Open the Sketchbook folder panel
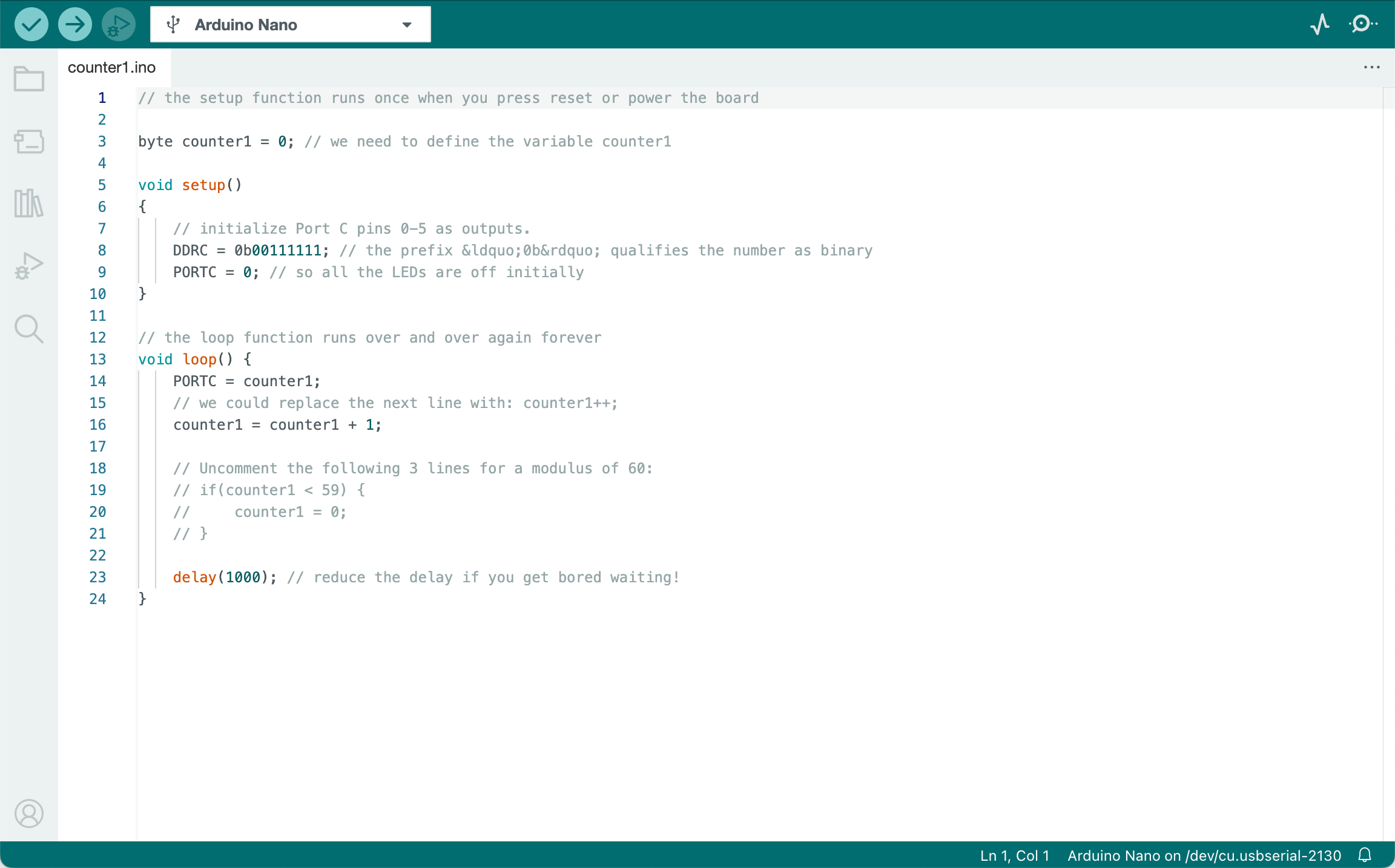This screenshot has width=1395, height=868. click(x=29, y=79)
